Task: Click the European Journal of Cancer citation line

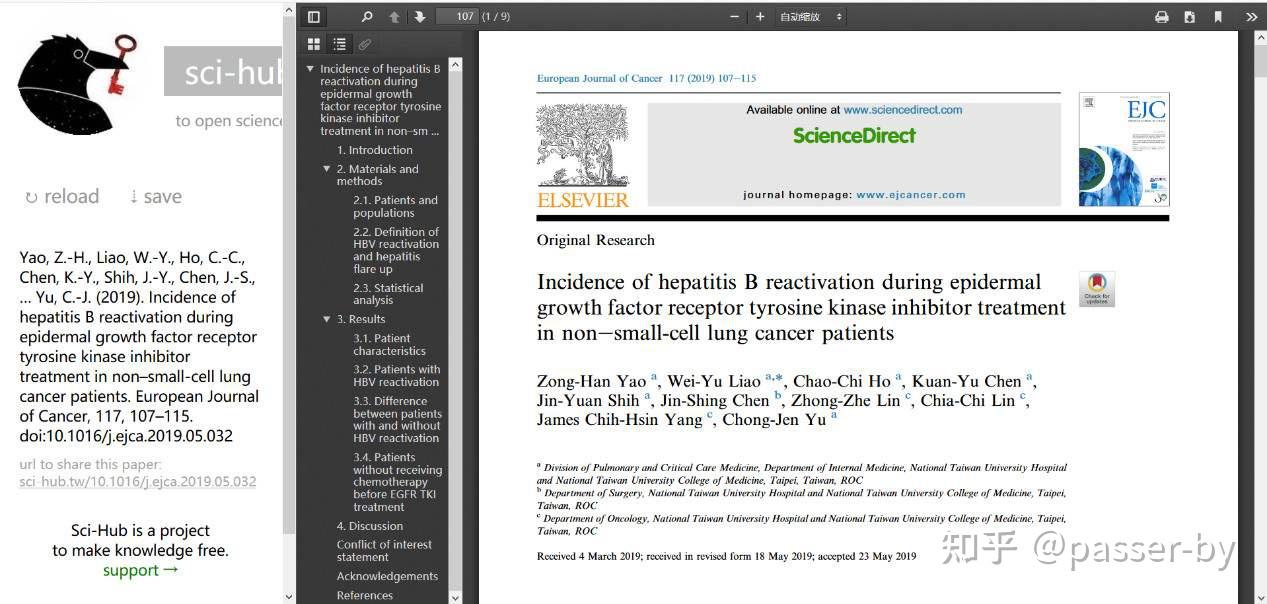Action: [646, 78]
